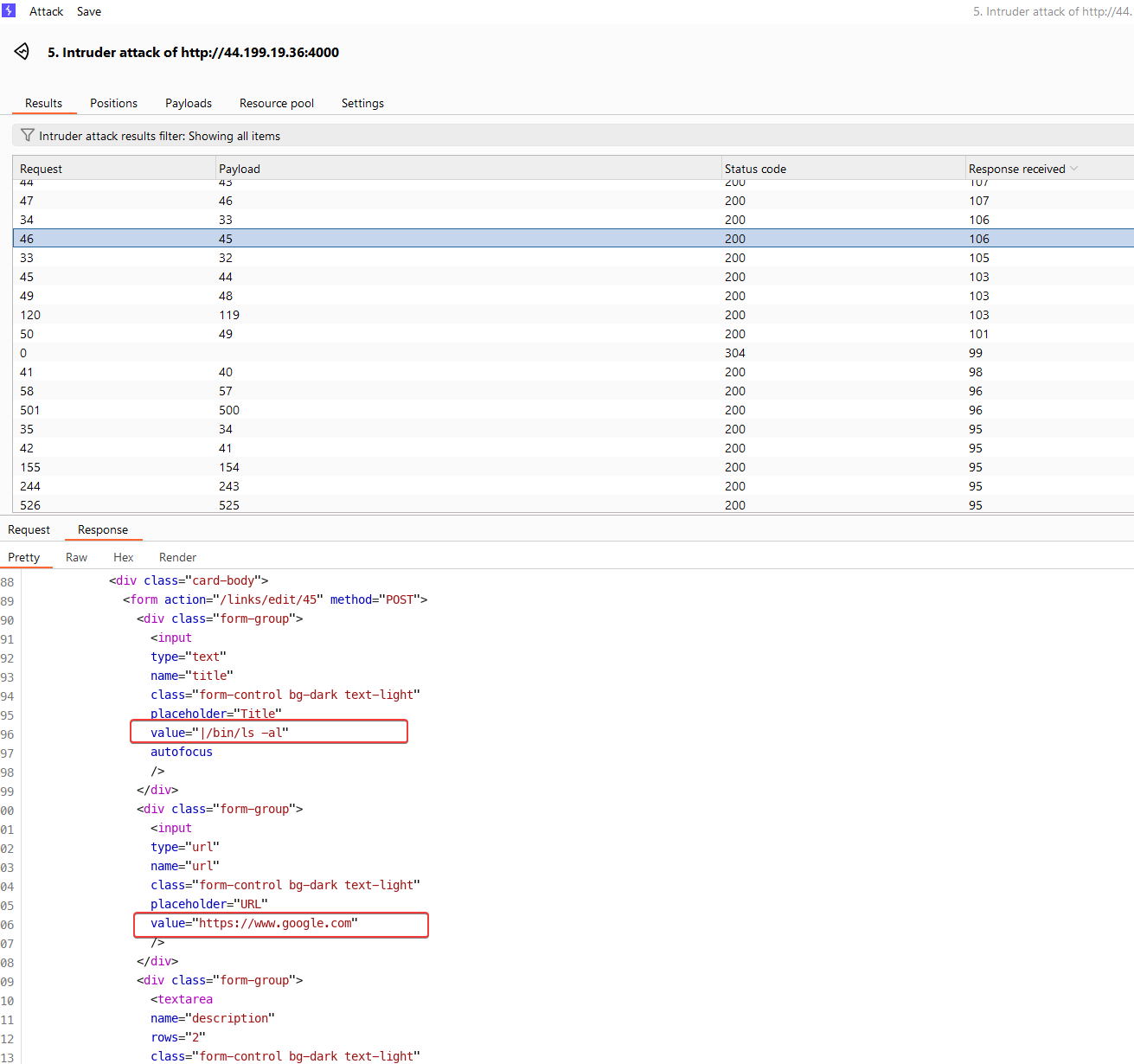Screen dimensions: 1134x1064
Task: Select result row with payload 500
Action: tap(229, 410)
